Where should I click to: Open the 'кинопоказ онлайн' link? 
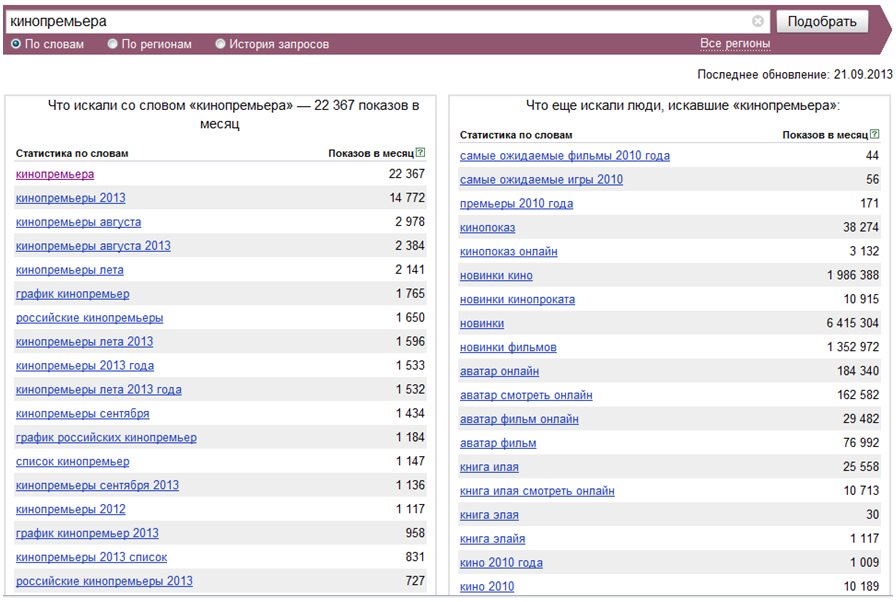(509, 252)
